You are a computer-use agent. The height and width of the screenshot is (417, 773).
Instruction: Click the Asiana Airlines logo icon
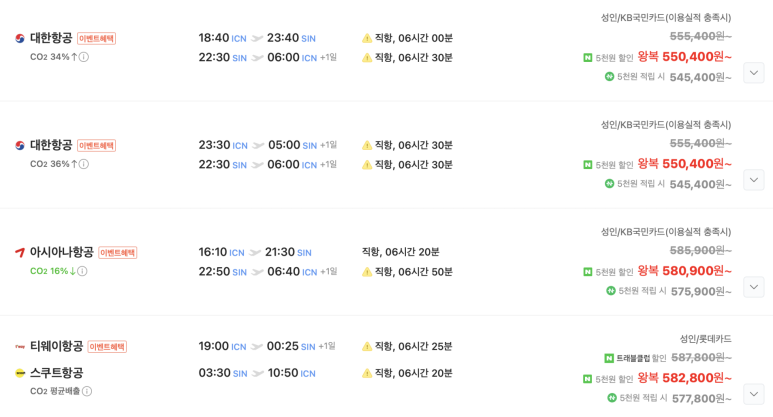point(20,252)
